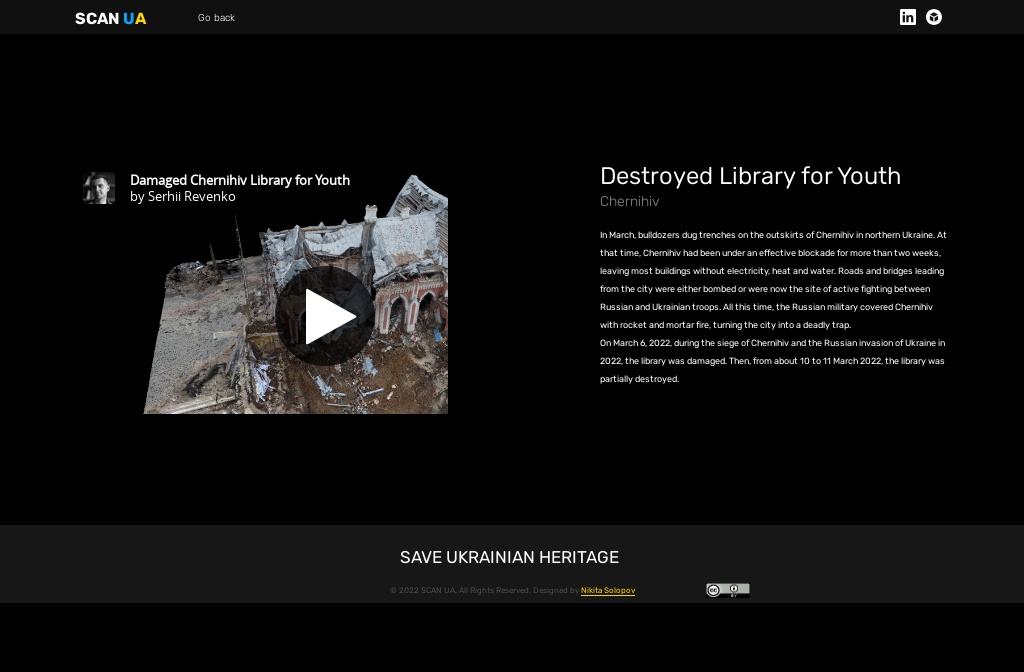The height and width of the screenshot is (672, 1024).
Task: Open the Creative Commons license badge
Action: [x=728, y=590]
